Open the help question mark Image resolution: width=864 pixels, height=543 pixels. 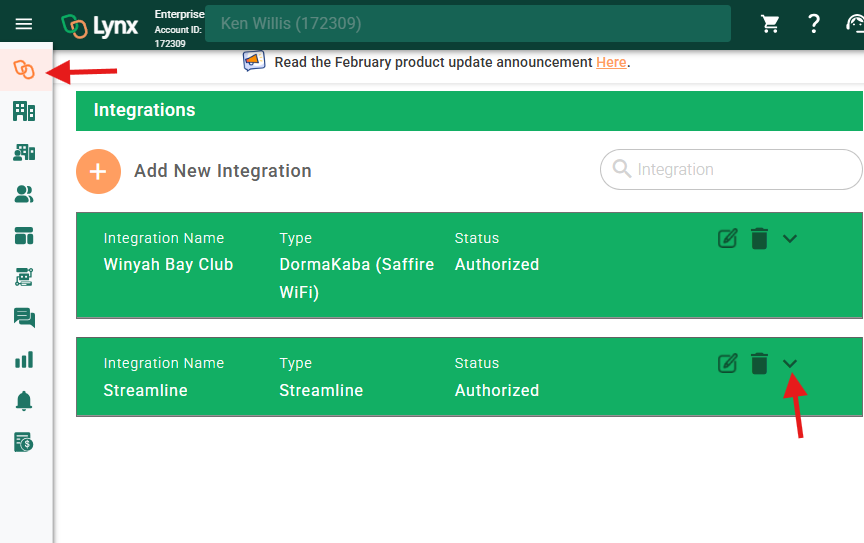point(814,24)
